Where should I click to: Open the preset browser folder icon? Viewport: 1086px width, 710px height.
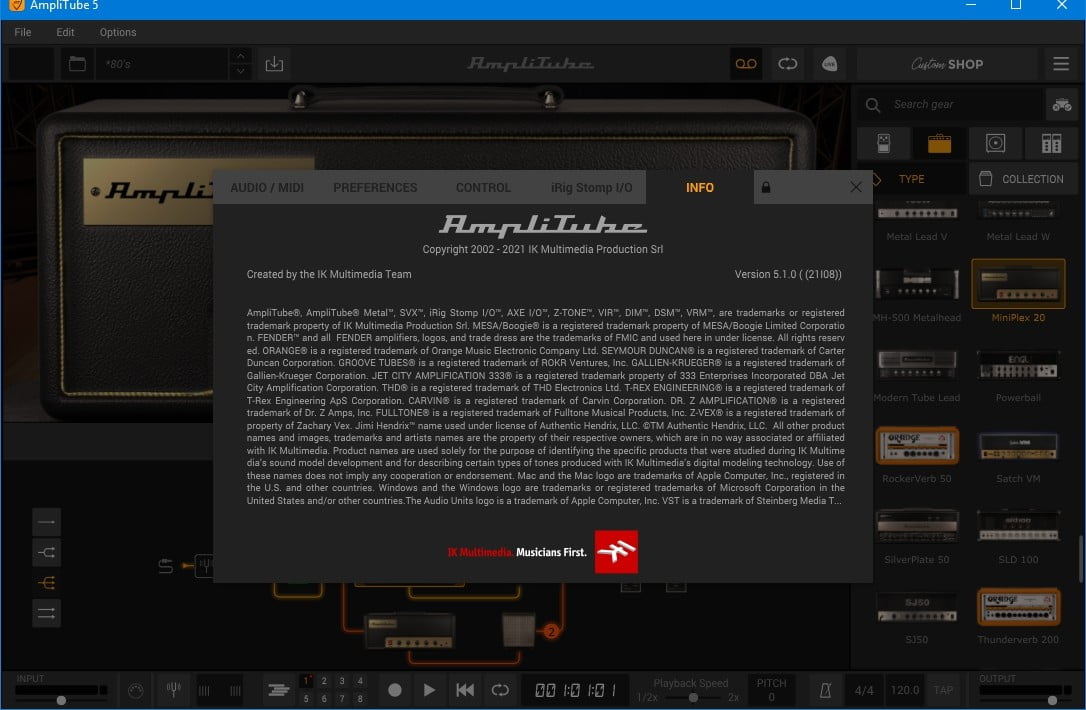(x=78, y=64)
